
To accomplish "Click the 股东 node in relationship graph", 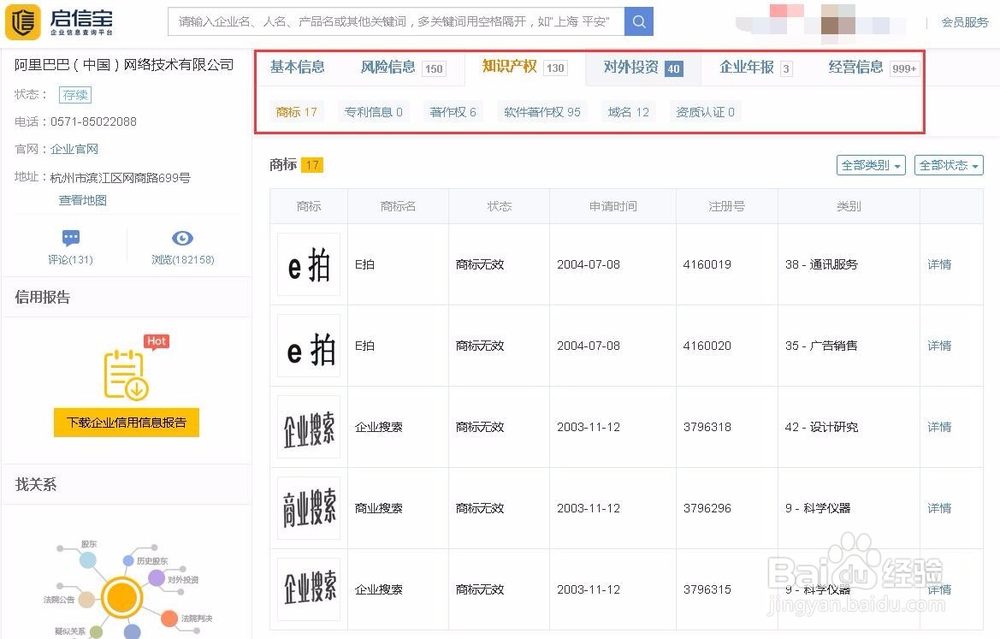I will [x=88, y=560].
